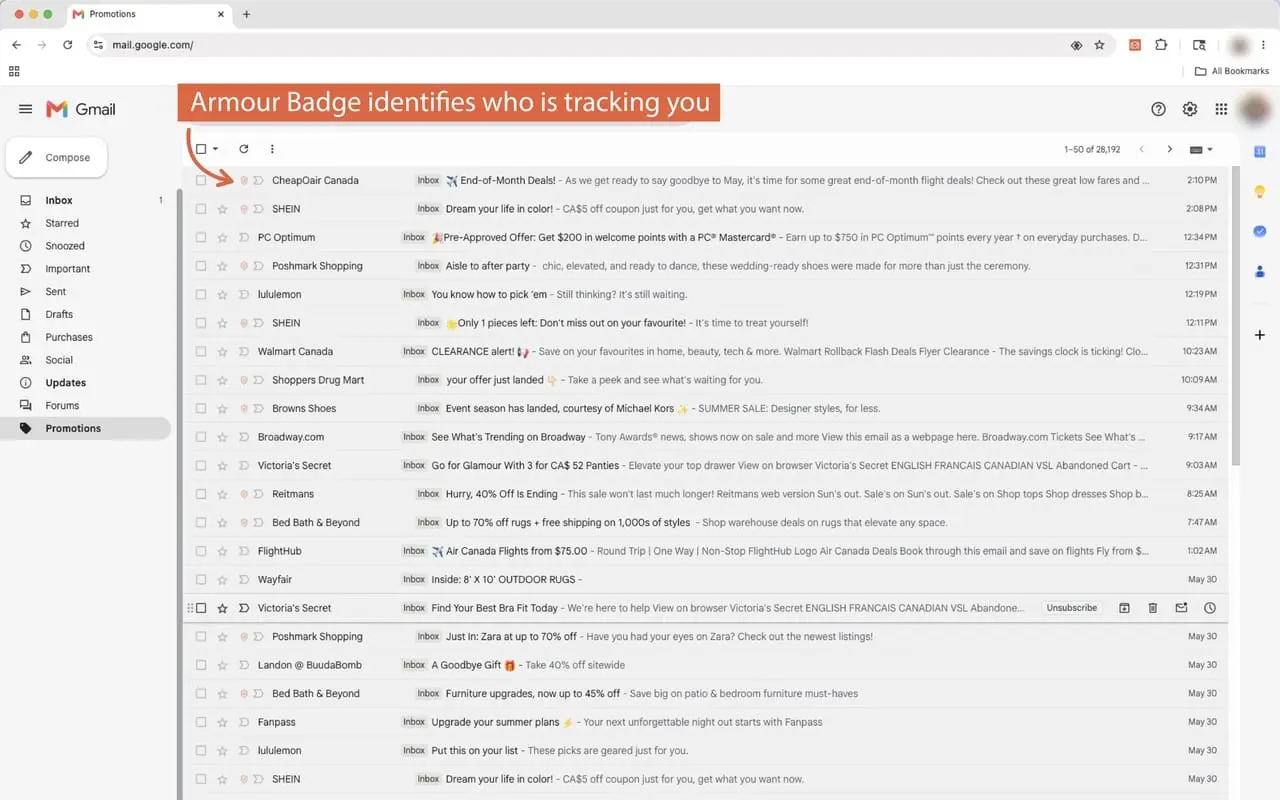Bookmark this page with the star icon
The width and height of the screenshot is (1280, 800).
click(x=1099, y=45)
